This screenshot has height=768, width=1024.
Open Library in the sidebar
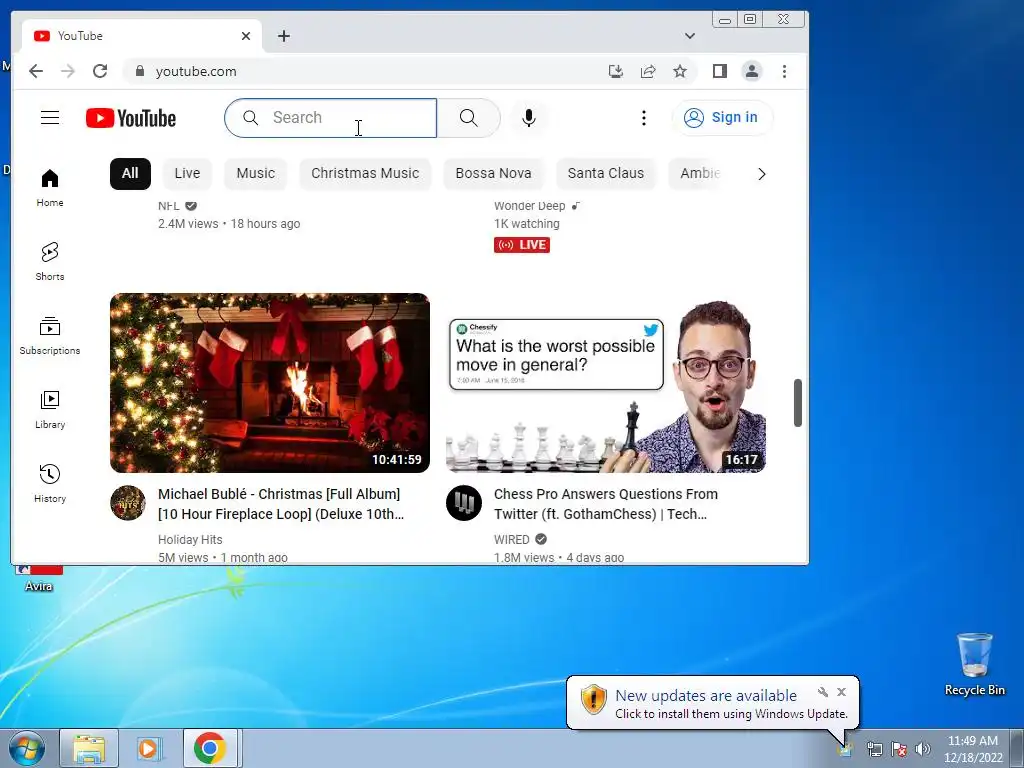click(50, 409)
